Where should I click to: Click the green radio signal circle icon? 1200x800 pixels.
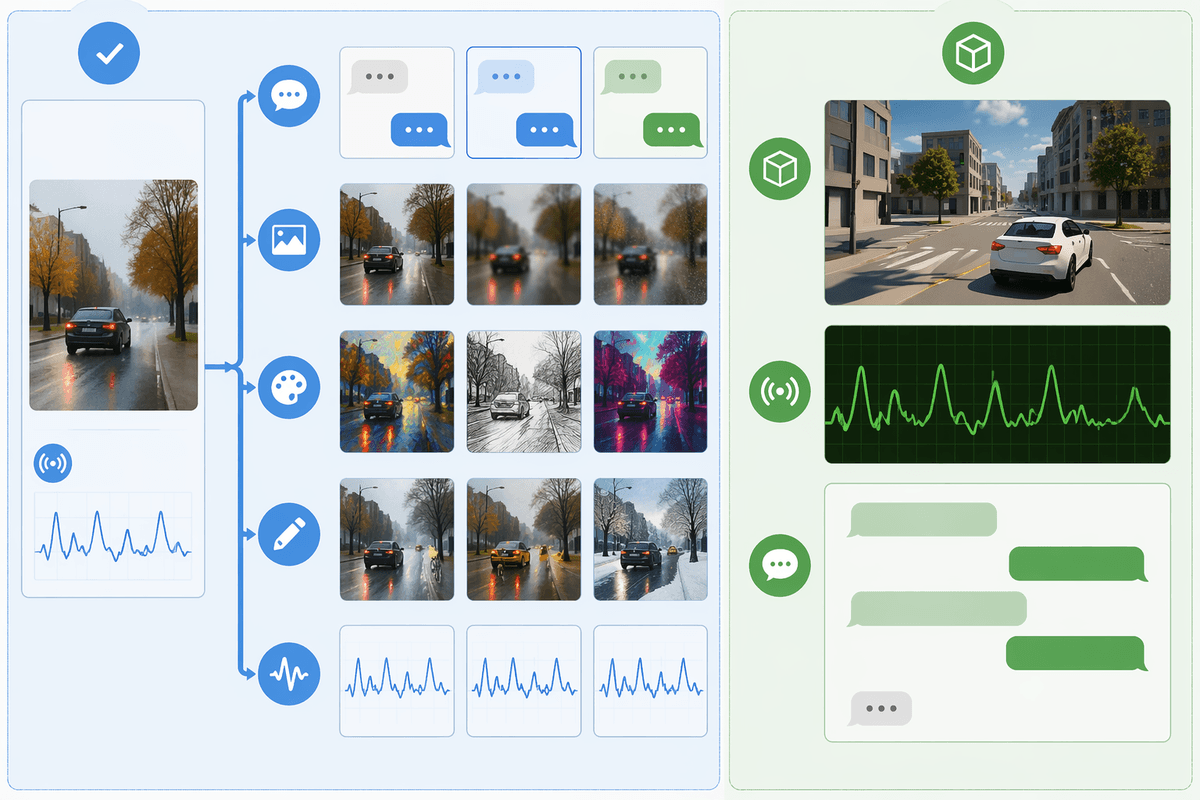coord(779,391)
